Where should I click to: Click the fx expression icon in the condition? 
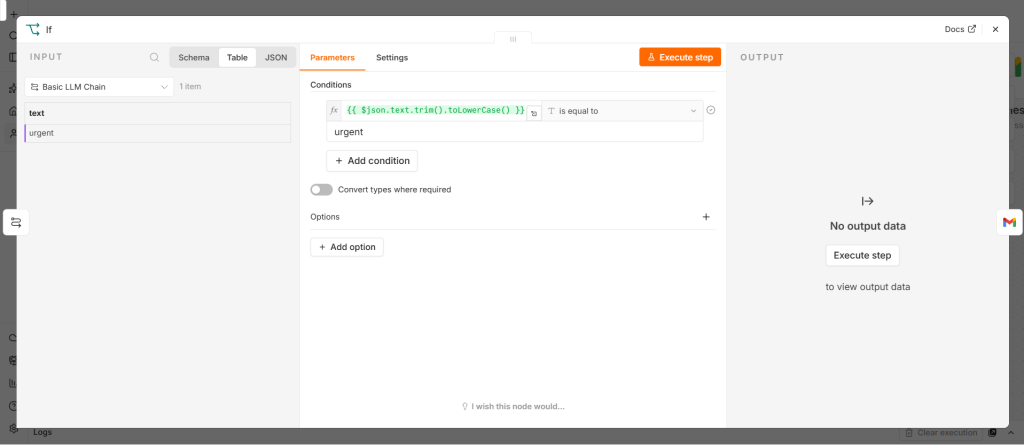(334, 111)
